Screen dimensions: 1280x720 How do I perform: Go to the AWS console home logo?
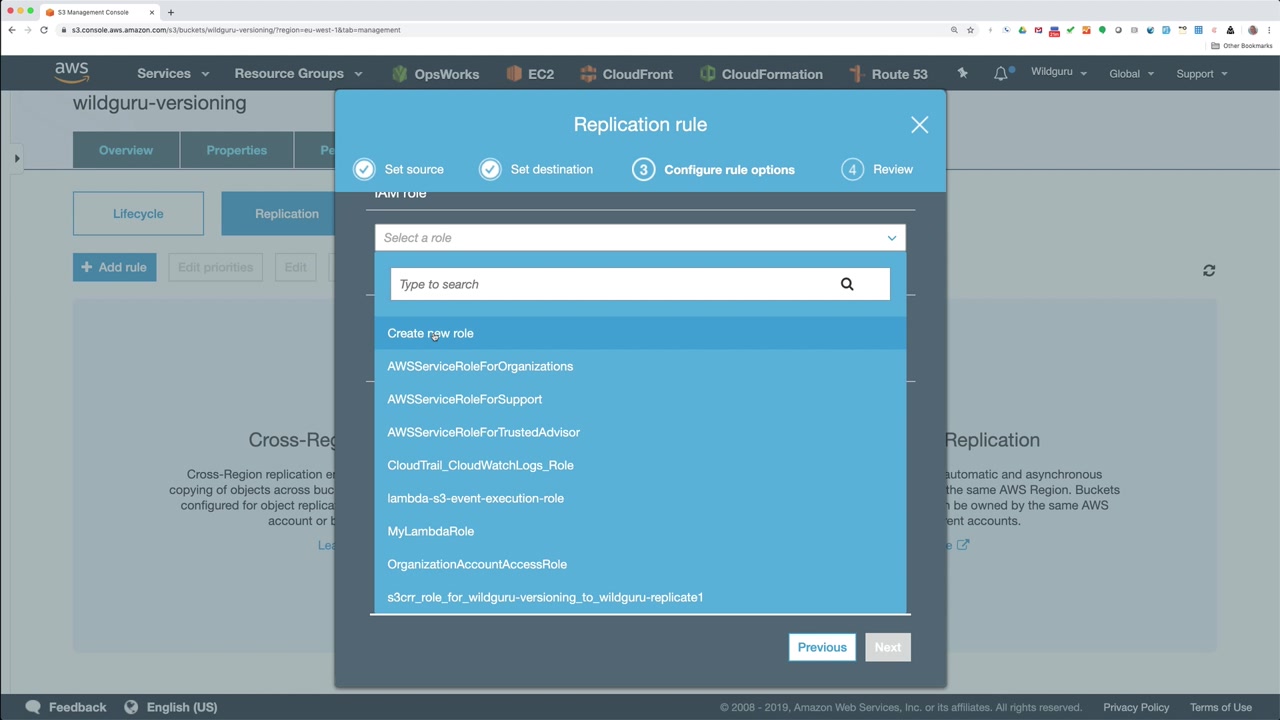pos(72,73)
